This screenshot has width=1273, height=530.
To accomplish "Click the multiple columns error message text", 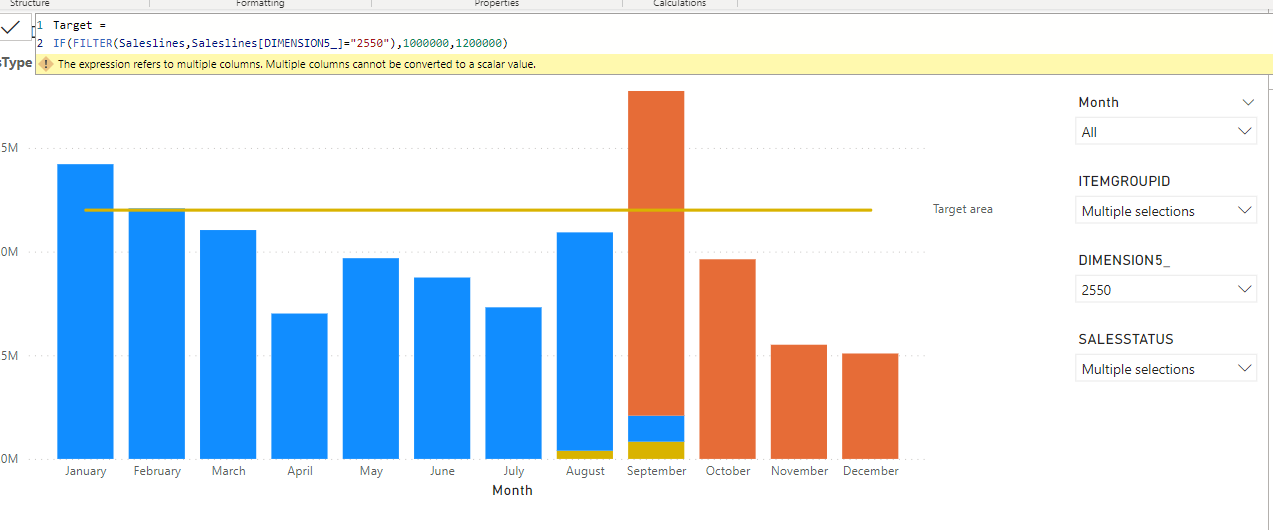I will (297, 64).
